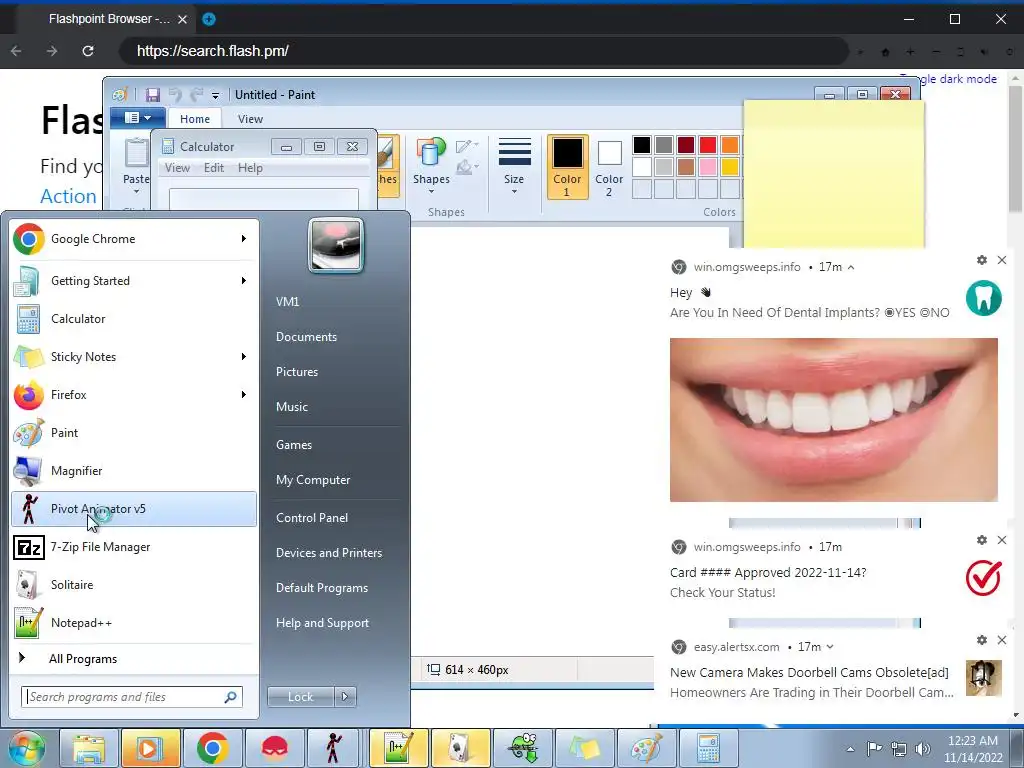
Task: Launch Firefox from the Start menu
Action: (x=134, y=394)
